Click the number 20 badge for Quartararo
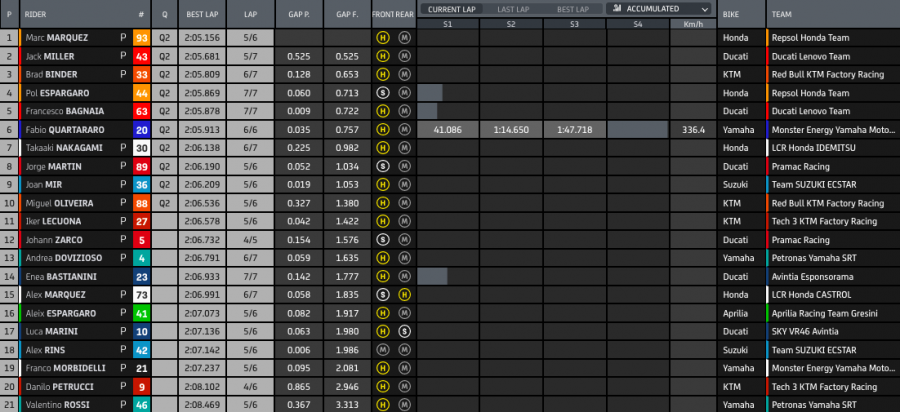 click(x=141, y=130)
